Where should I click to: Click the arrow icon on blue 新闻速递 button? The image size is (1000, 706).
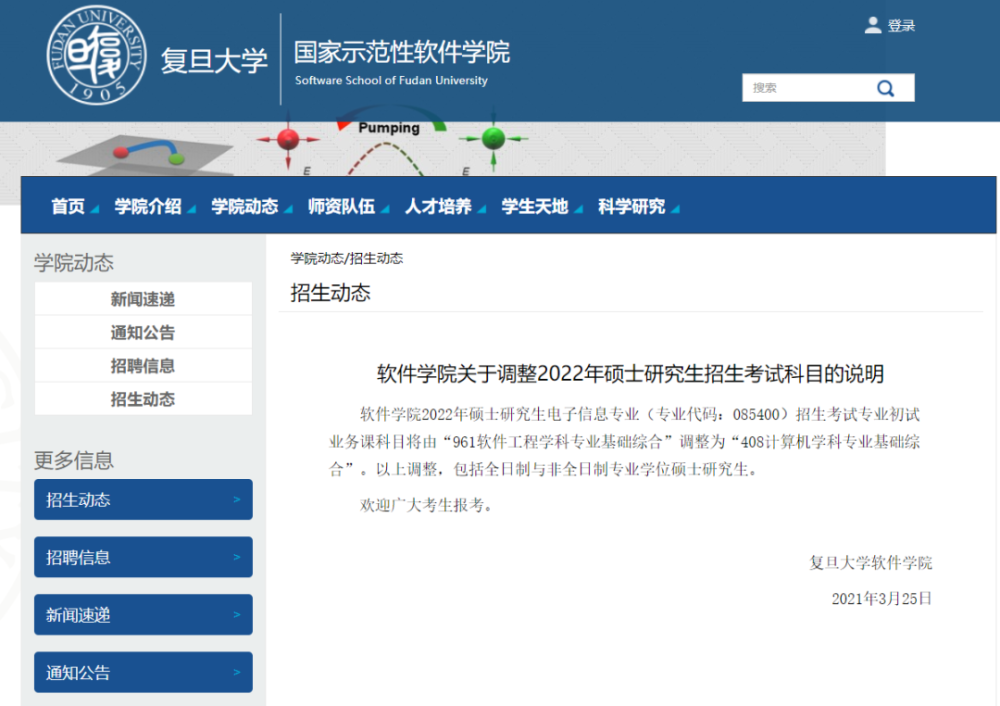tap(236, 615)
